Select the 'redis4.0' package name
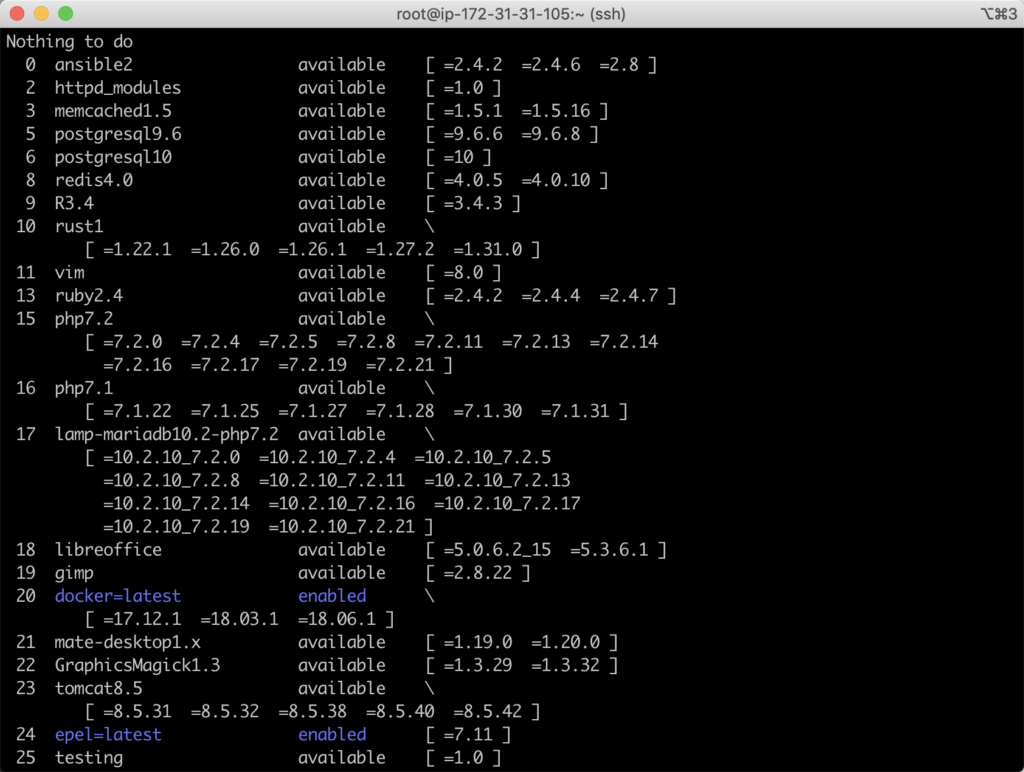 [x=93, y=180]
